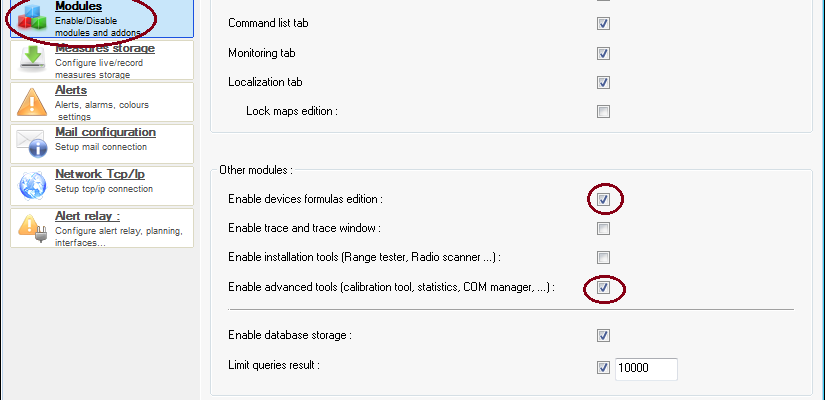This screenshot has width=825, height=400.
Task: Check Enable trace and trace window
Action: pos(603,228)
